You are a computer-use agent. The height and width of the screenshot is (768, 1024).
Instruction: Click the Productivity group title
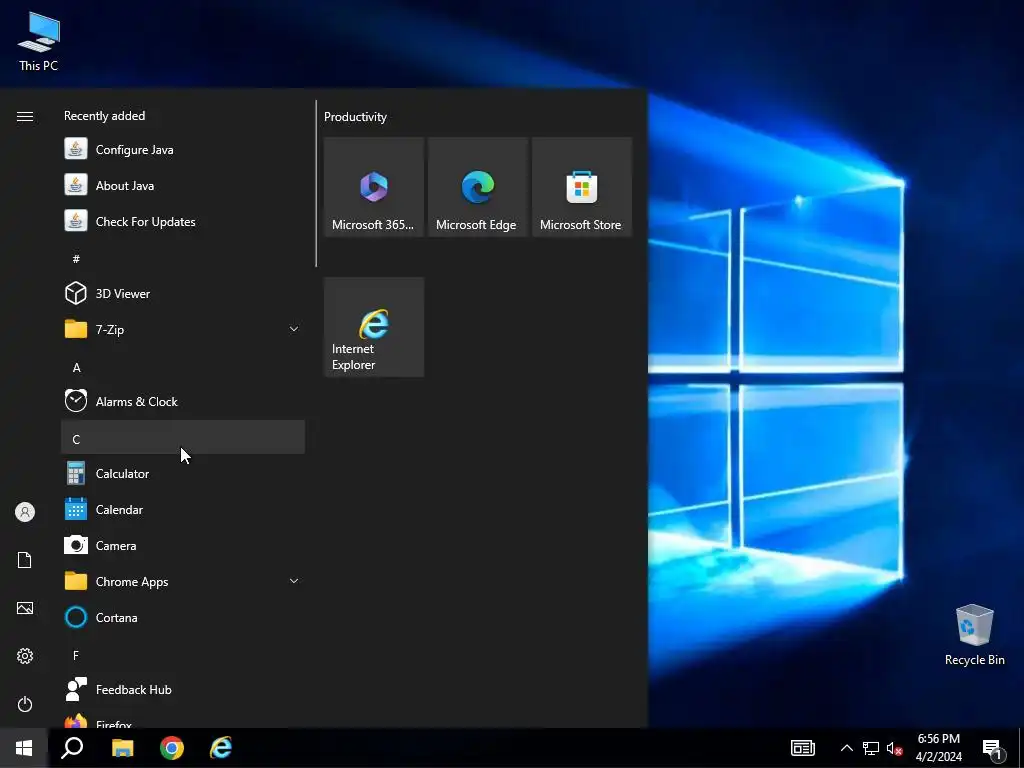coord(355,117)
